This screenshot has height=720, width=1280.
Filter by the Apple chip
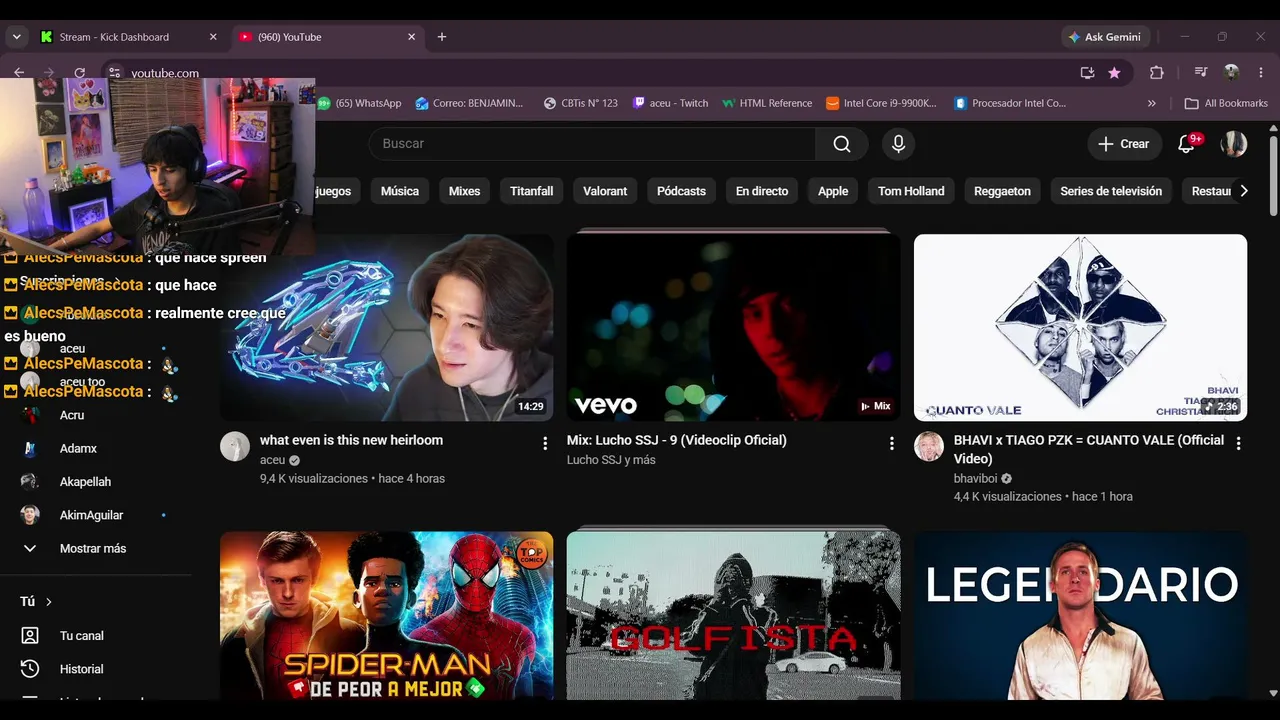[x=833, y=191]
